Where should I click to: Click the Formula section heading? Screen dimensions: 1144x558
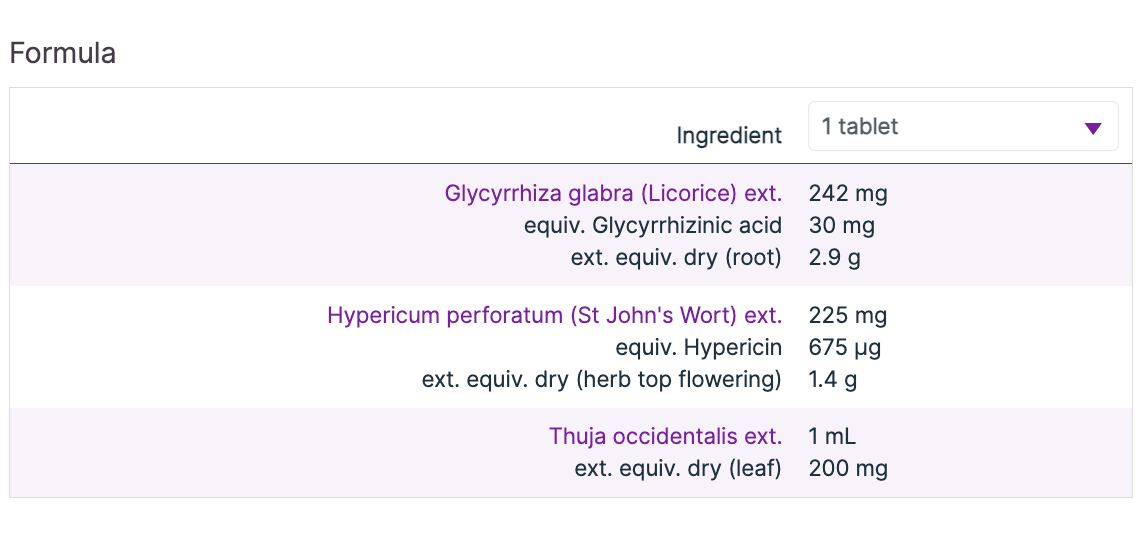click(63, 53)
